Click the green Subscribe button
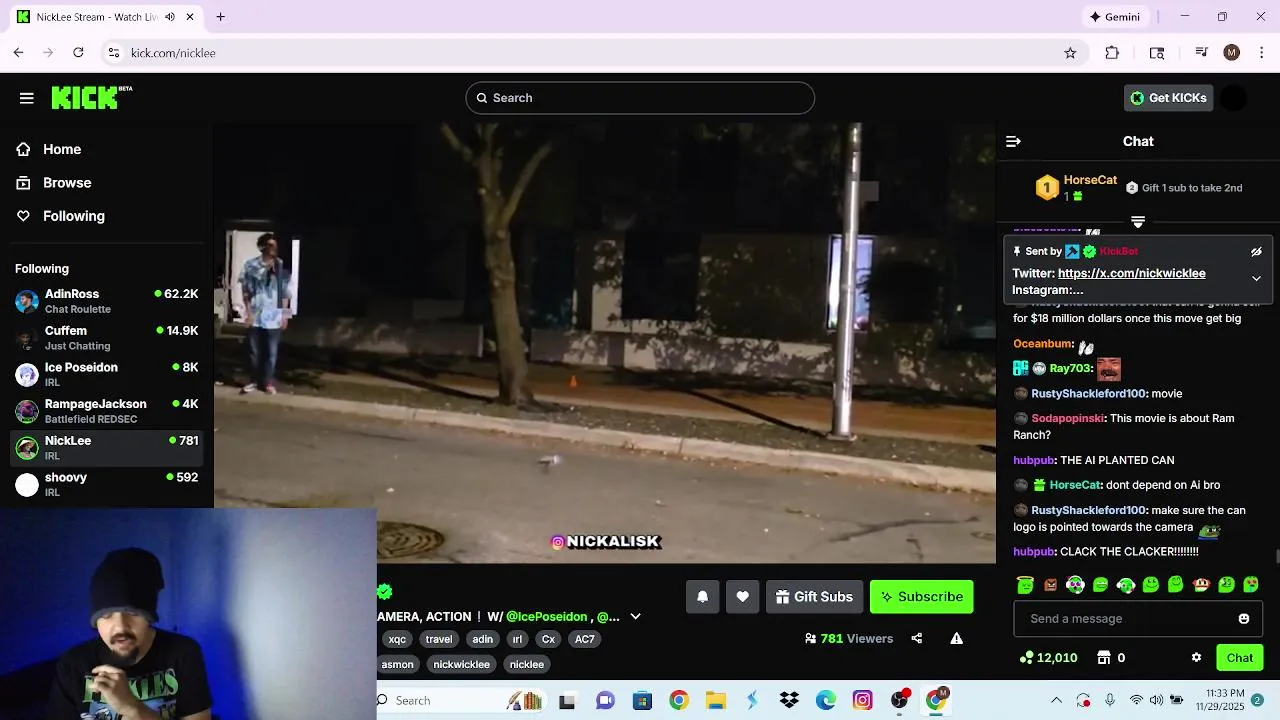1280x720 pixels. click(x=921, y=597)
